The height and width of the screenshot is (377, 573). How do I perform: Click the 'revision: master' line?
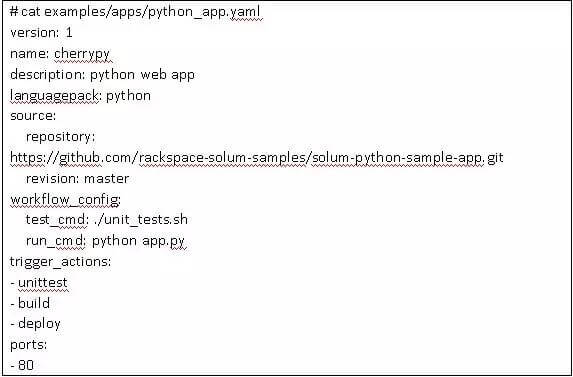pyautogui.click(x=77, y=179)
